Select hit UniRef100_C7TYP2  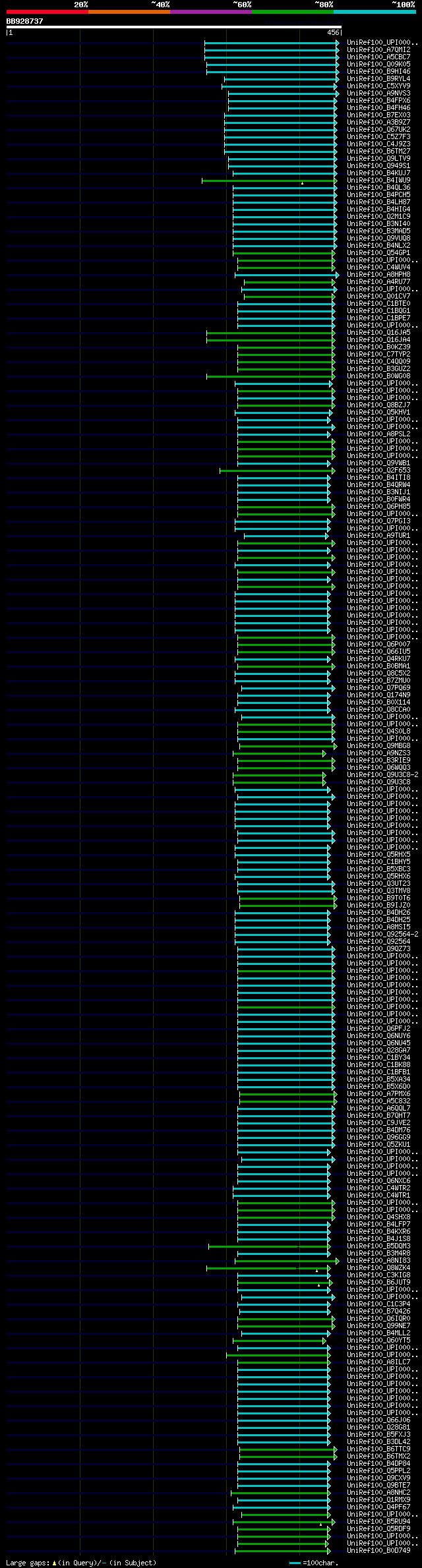coord(378,355)
